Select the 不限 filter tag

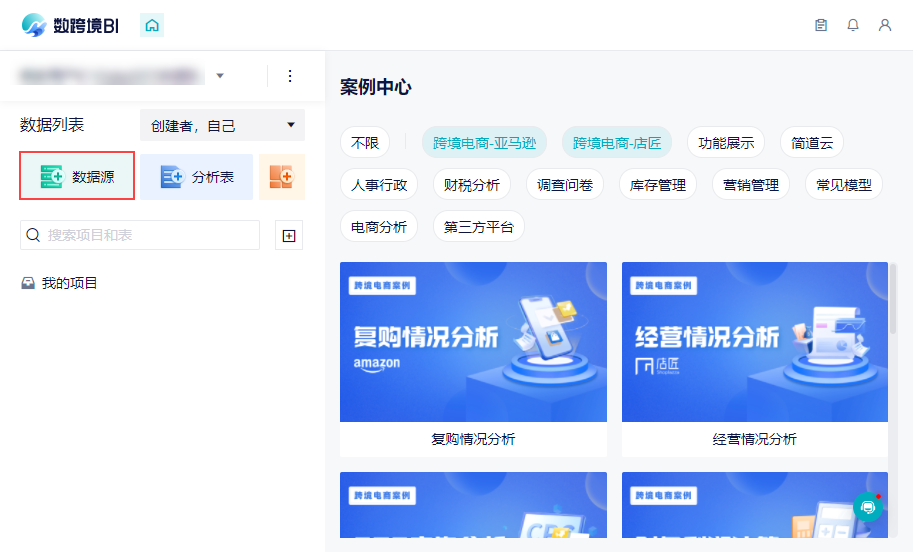365,143
